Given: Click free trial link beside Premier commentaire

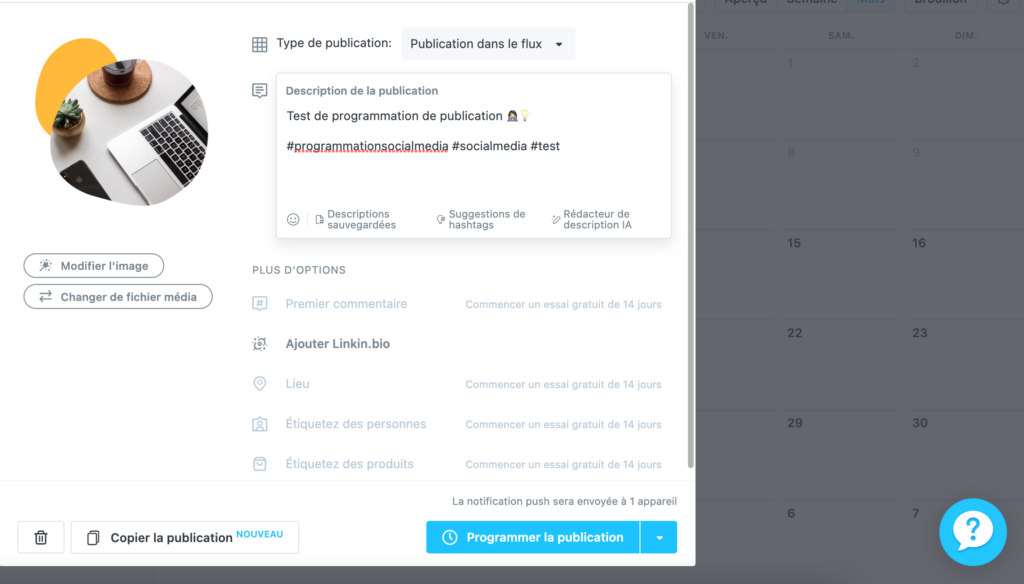Looking at the screenshot, I should [x=563, y=304].
